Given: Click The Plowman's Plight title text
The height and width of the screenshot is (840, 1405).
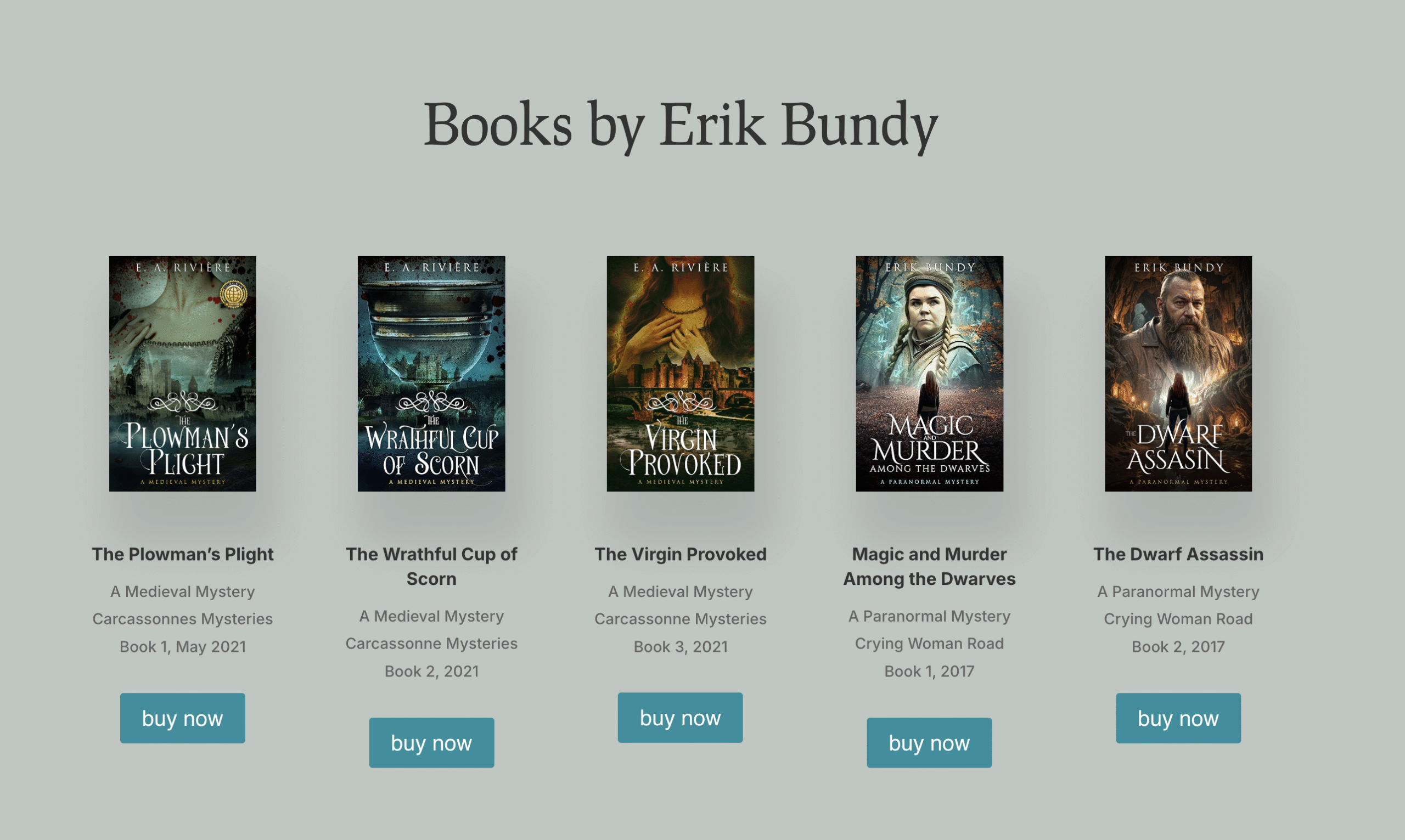Looking at the screenshot, I should click(182, 554).
